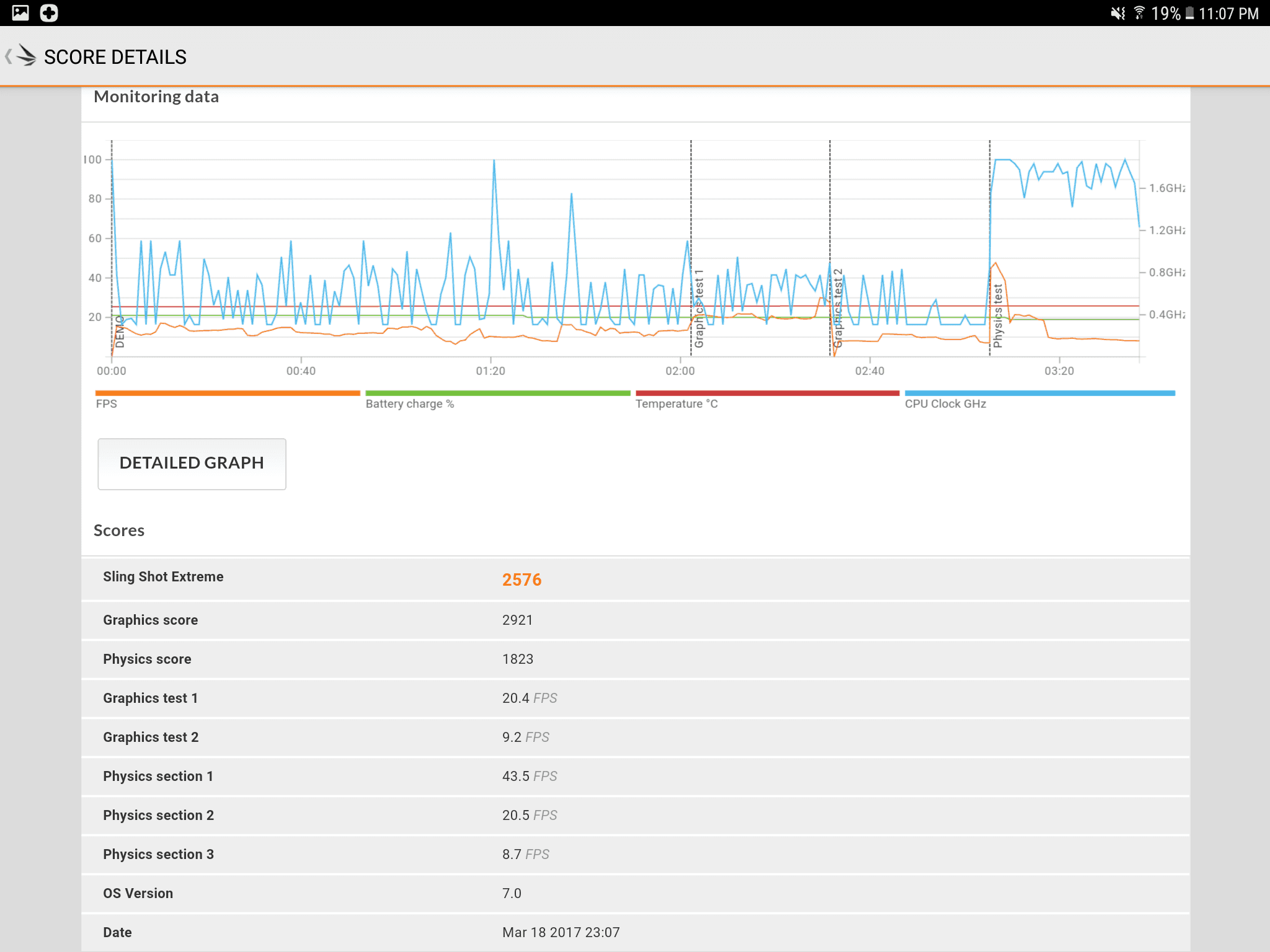This screenshot has width=1270, height=952.
Task: Tap the Monitoring data heading
Action: pos(156,97)
